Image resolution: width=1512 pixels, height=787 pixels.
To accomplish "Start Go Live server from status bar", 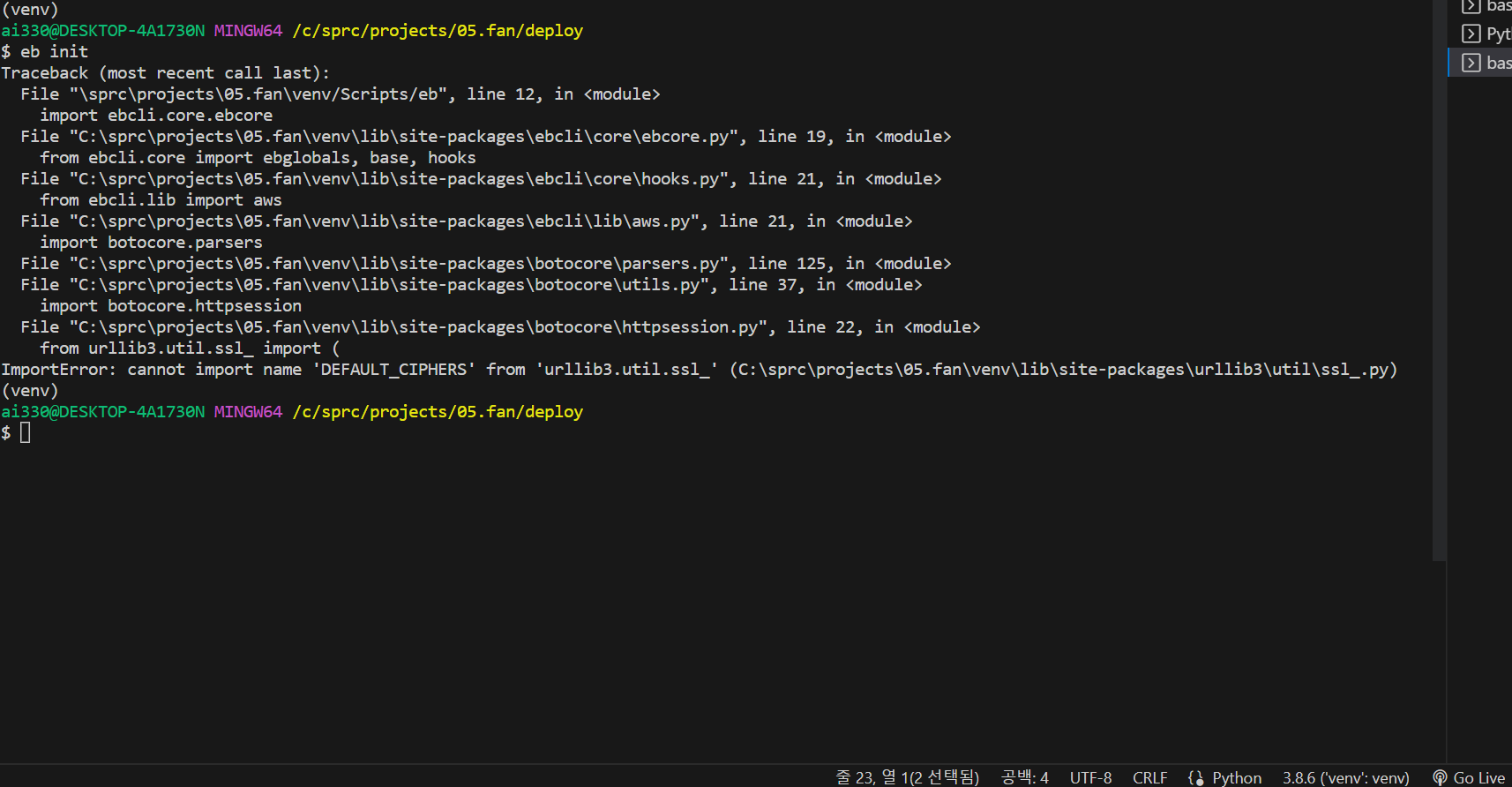I will point(1469,777).
